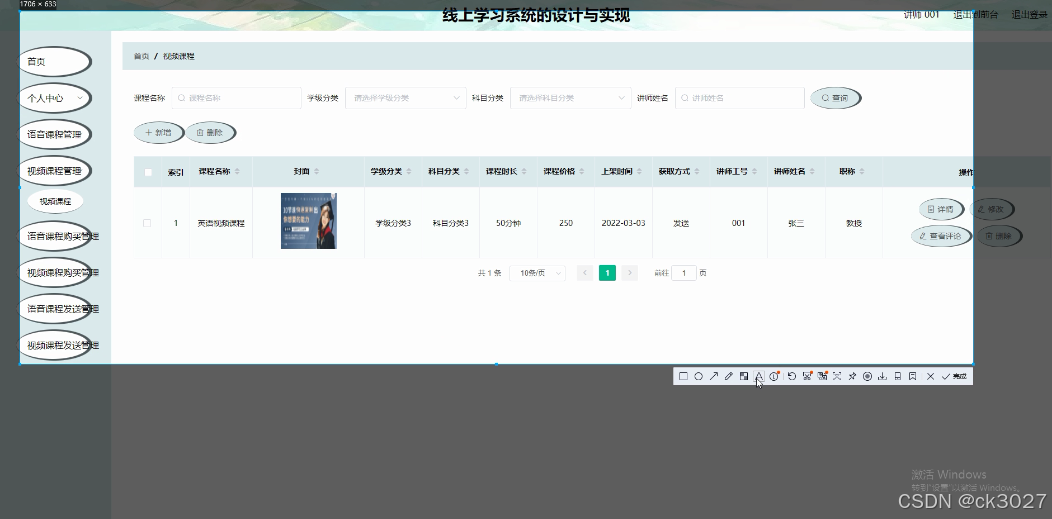Click the 新增 add button
The image size is (1052, 519).
[x=159, y=133]
